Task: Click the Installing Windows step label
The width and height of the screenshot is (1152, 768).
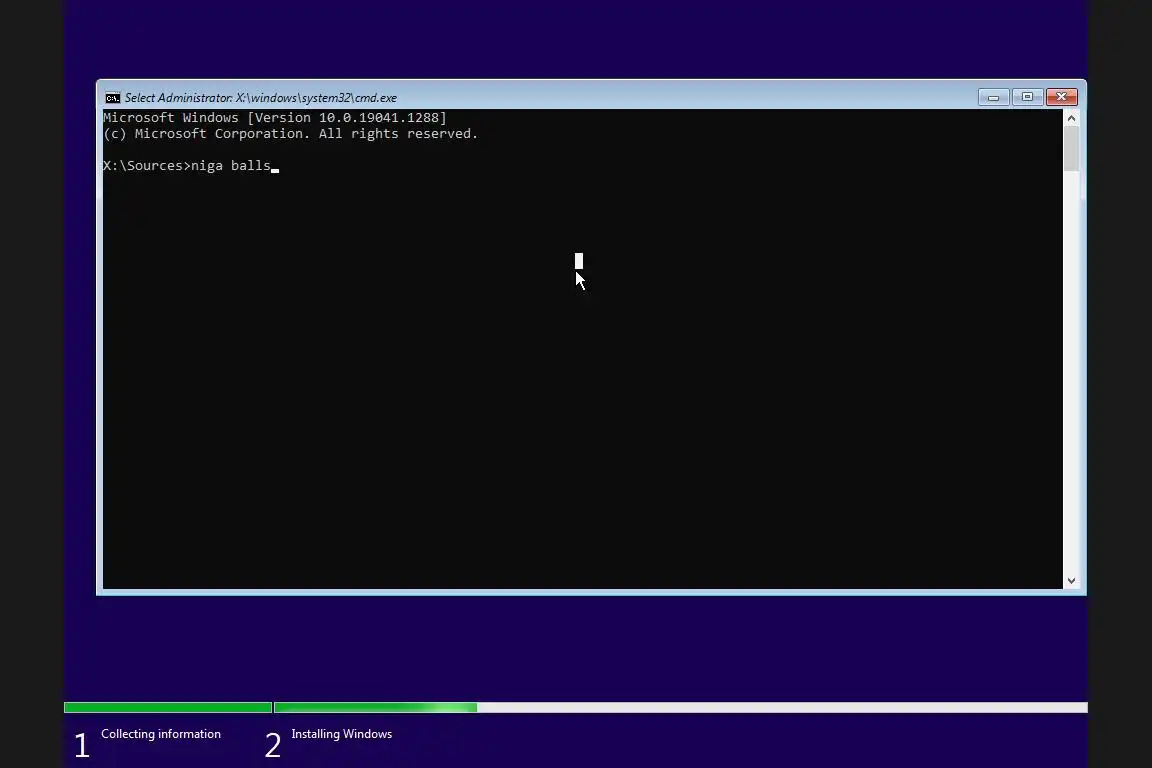Action: (x=342, y=733)
